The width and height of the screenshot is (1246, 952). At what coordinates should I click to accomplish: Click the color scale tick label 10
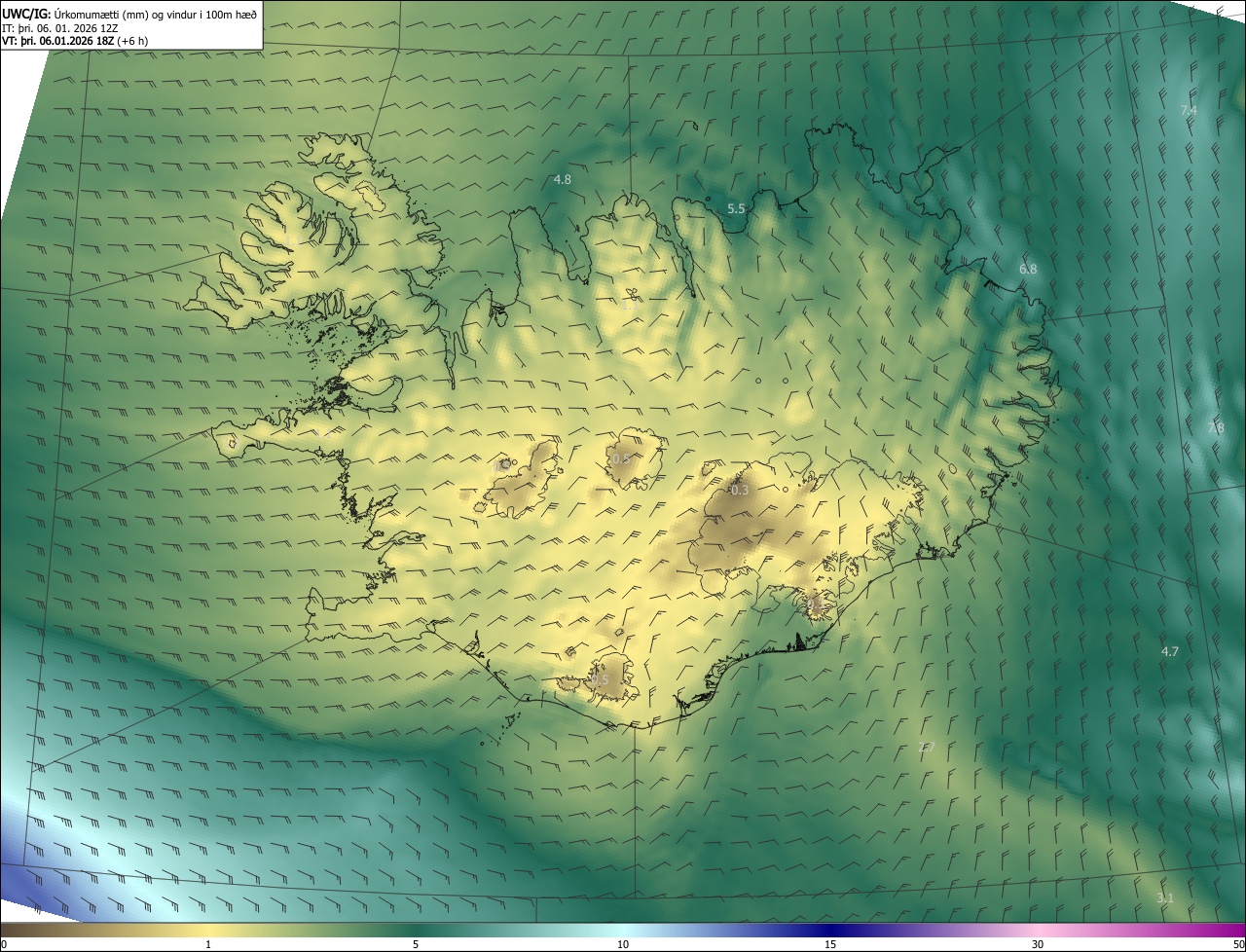click(x=623, y=944)
